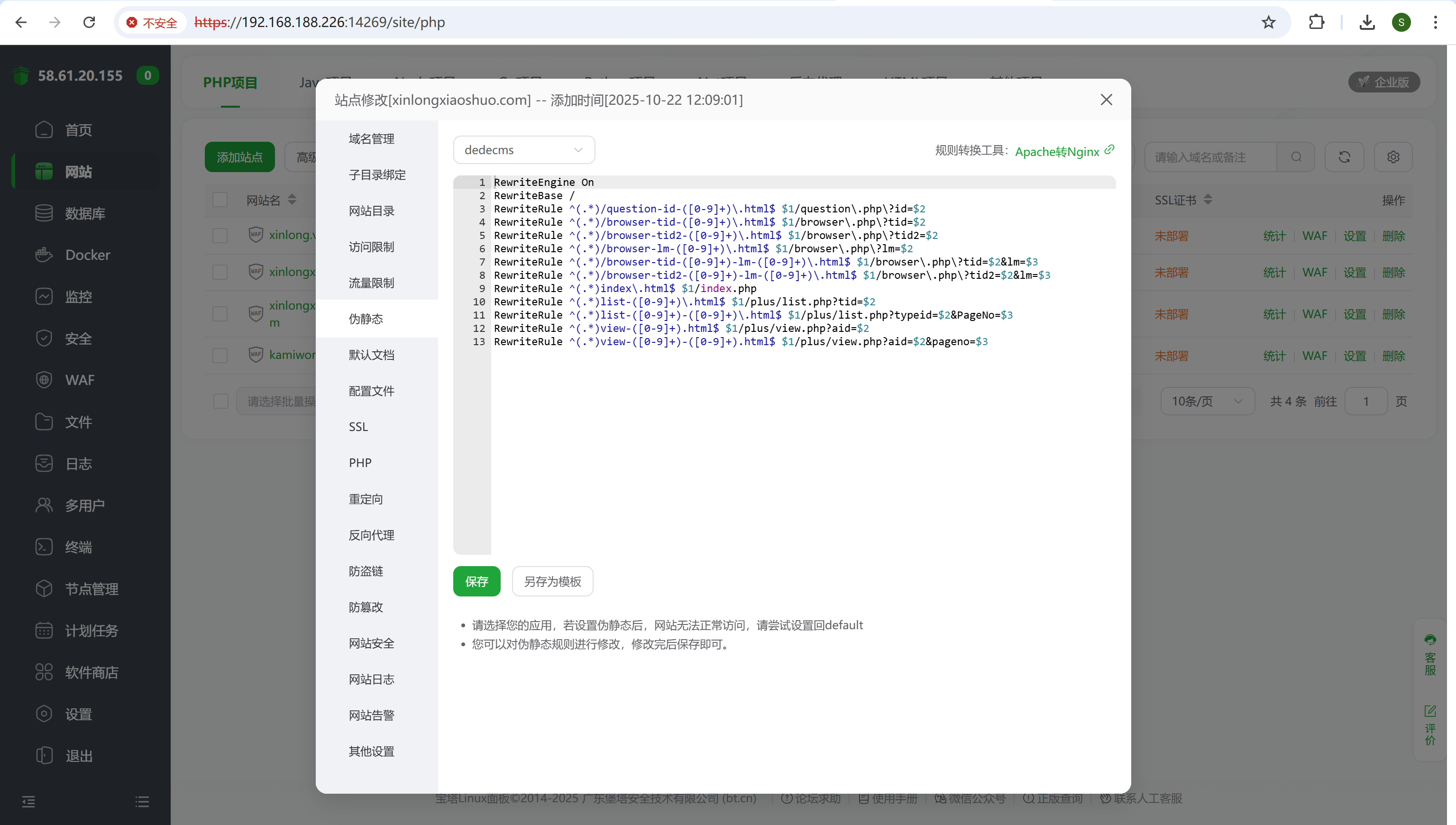Open the dedecms rewrite template dropdown
Viewport: 1456px width, 825px height.
(523, 150)
